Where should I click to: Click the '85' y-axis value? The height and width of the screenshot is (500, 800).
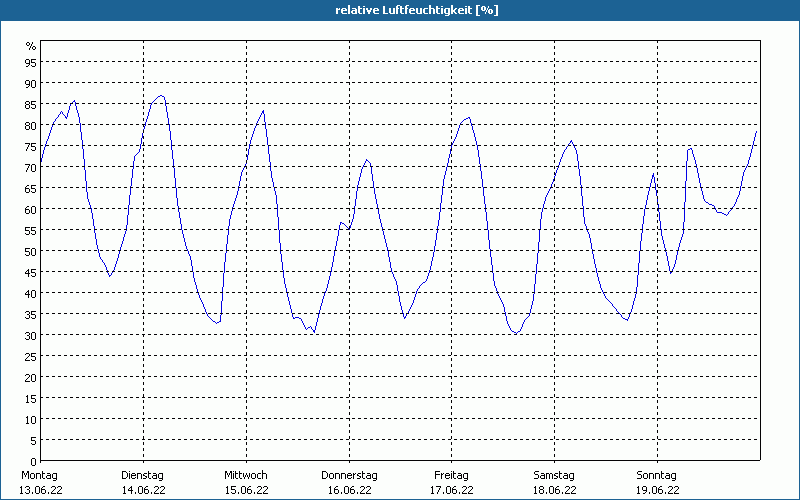31,105
